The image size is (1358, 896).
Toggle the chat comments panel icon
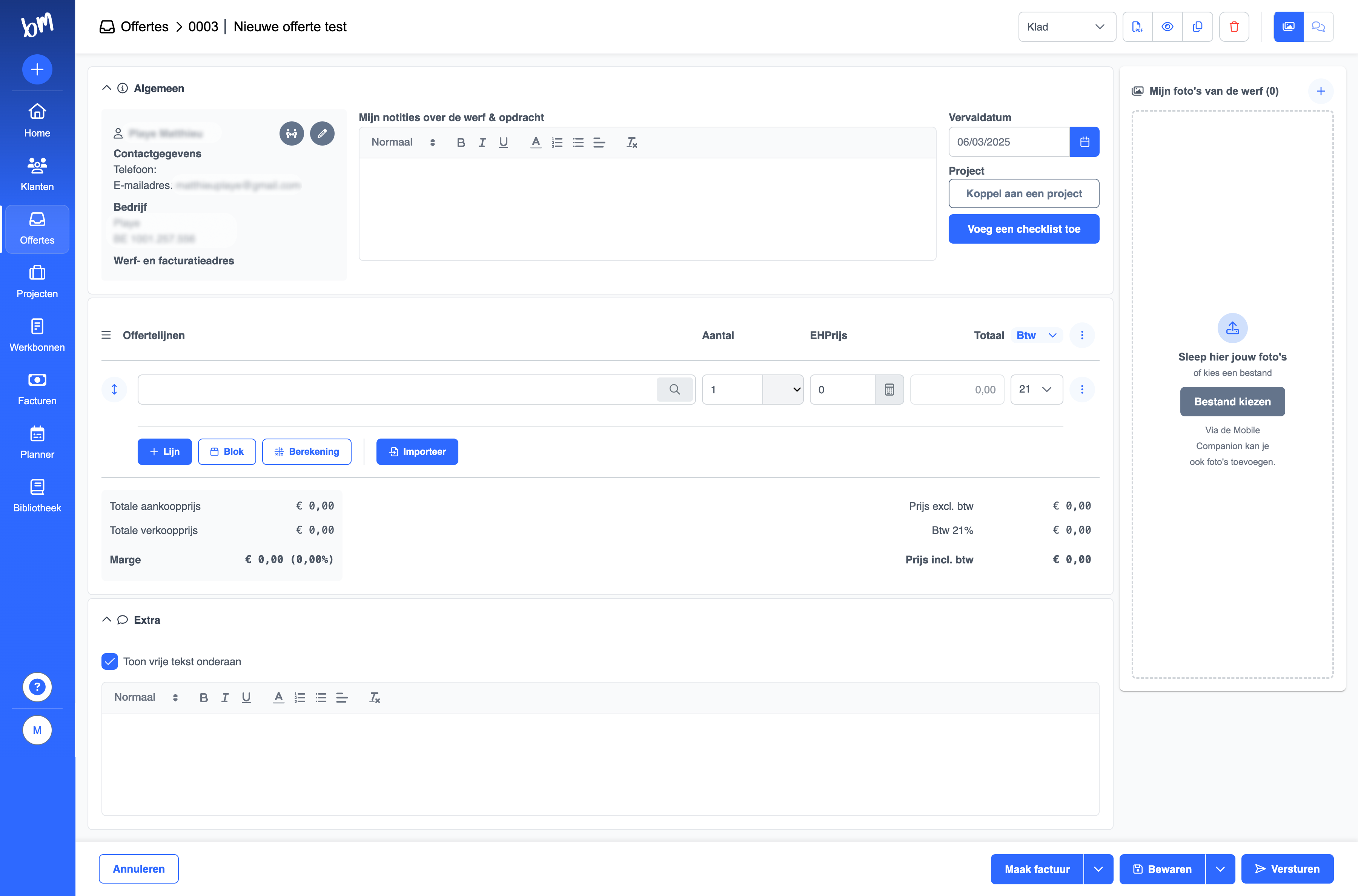point(1318,27)
